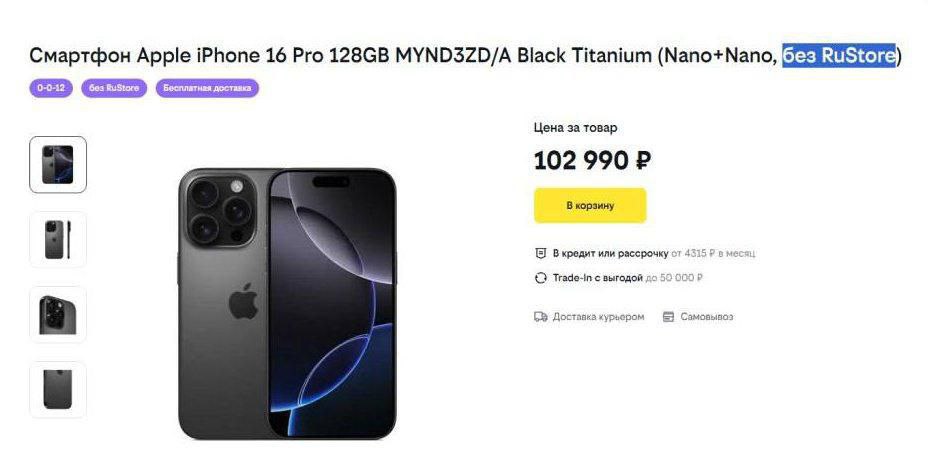The height and width of the screenshot is (476, 928).
Task: Click the main iPhone 16 Pro product image
Action: click(x=287, y=304)
